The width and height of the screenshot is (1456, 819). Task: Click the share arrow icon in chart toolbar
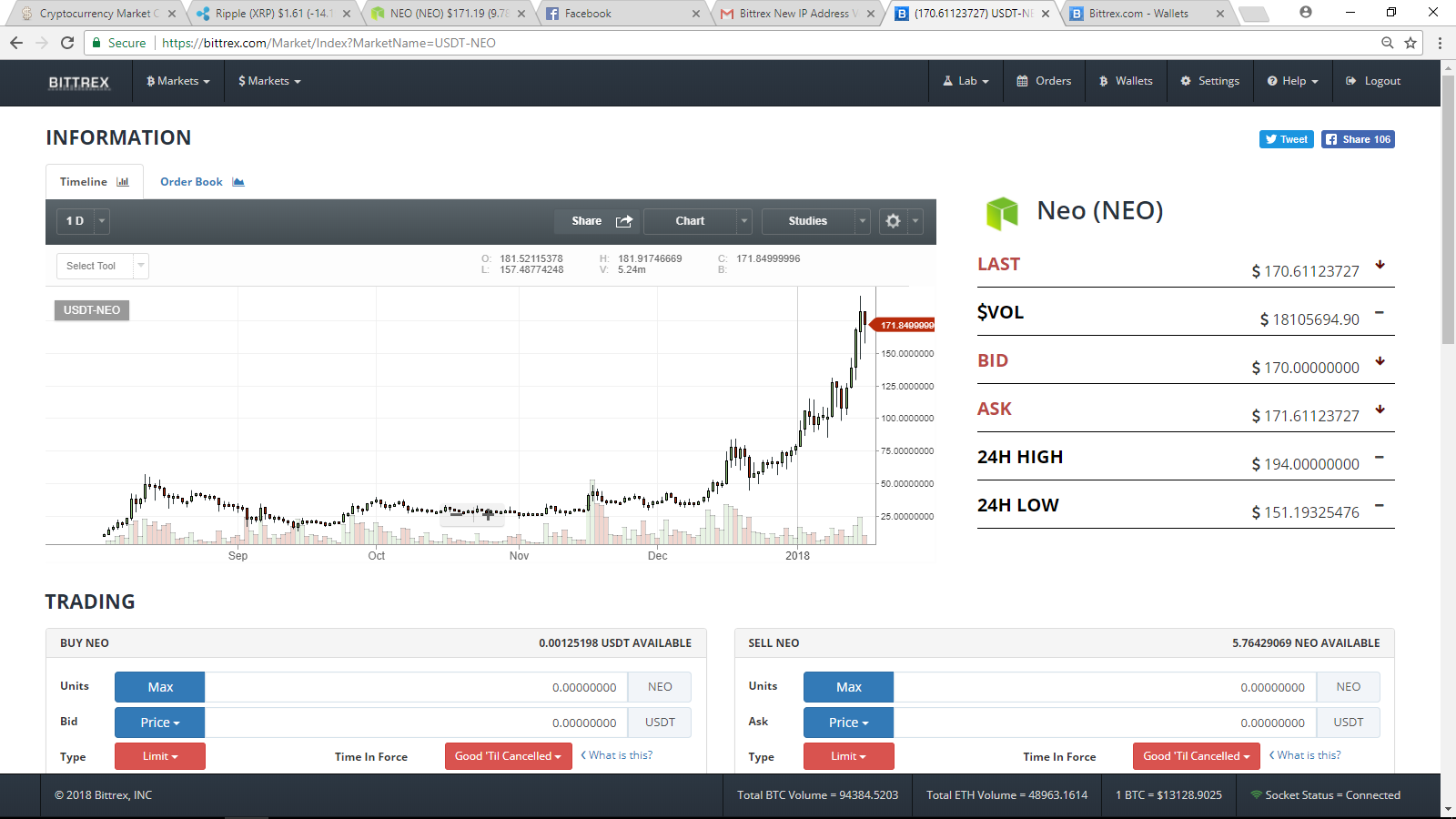(x=623, y=221)
